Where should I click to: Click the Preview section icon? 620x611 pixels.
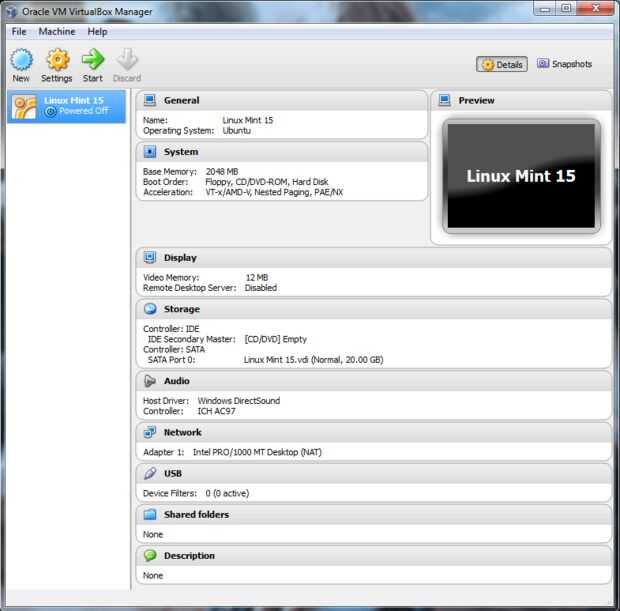[444, 100]
